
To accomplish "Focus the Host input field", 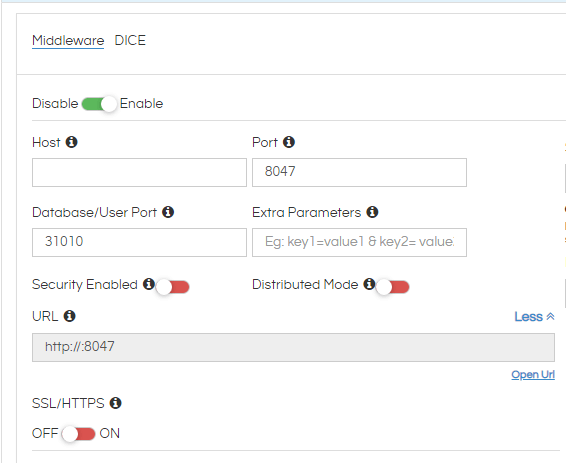I will click(139, 172).
